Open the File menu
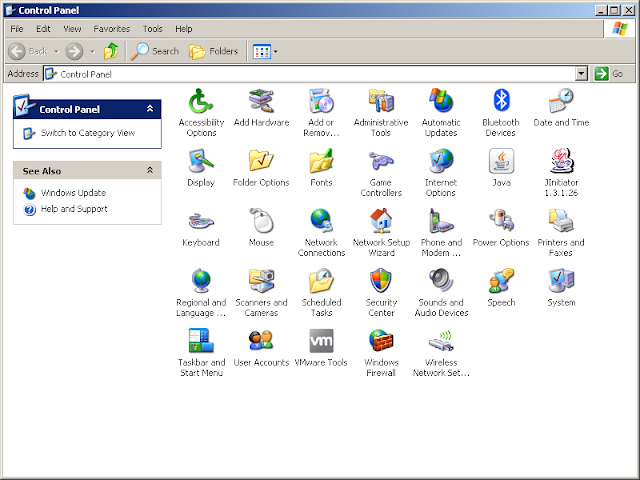The height and width of the screenshot is (480, 640). click(17, 29)
